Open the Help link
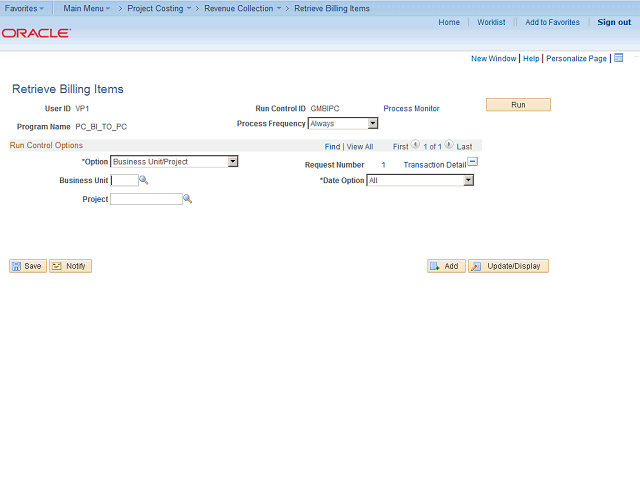 pos(531,58)
